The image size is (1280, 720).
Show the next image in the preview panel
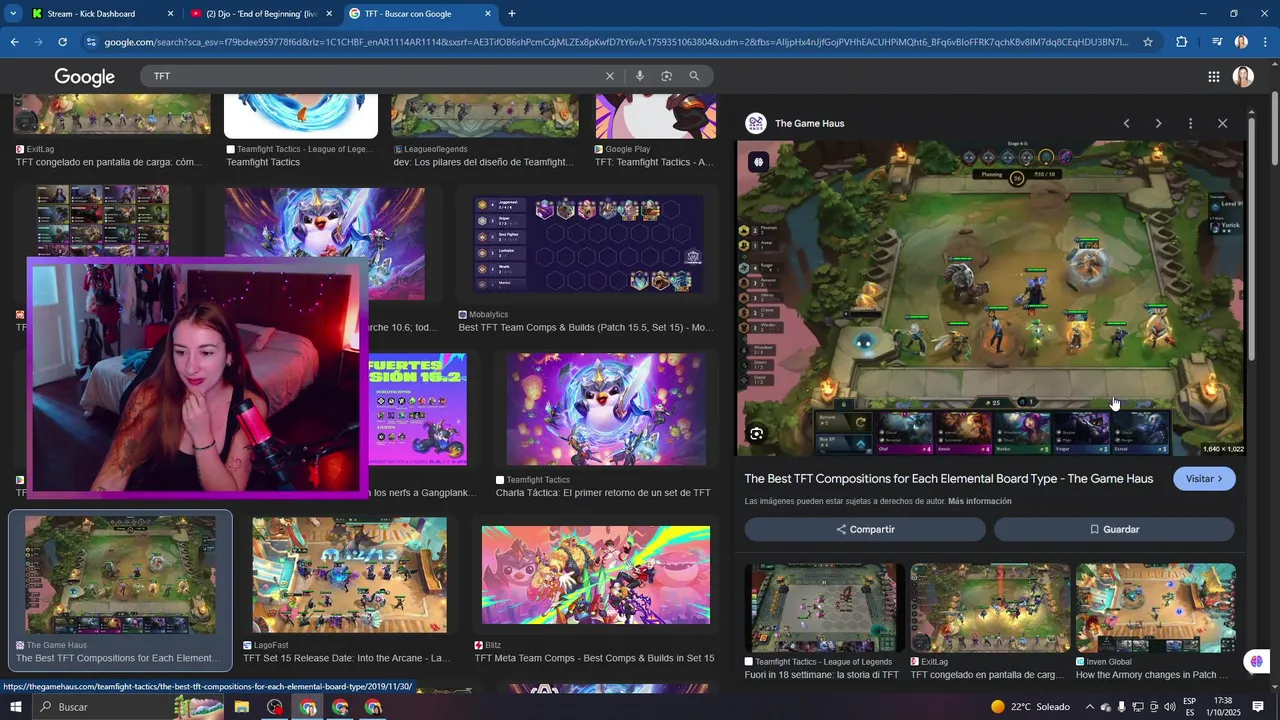(x=1158, y=123)
